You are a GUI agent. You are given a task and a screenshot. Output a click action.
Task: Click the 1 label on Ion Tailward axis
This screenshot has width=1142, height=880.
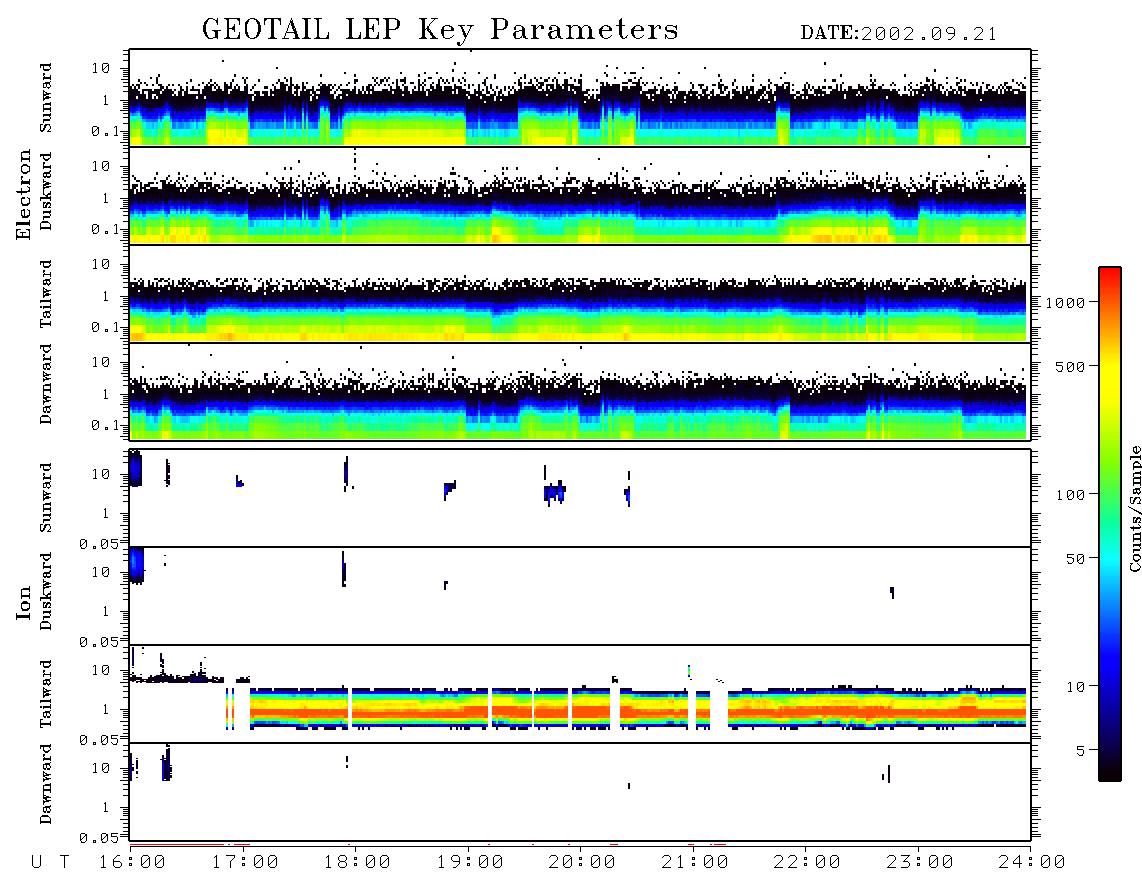pyautogui.click(x=105, y=709)
